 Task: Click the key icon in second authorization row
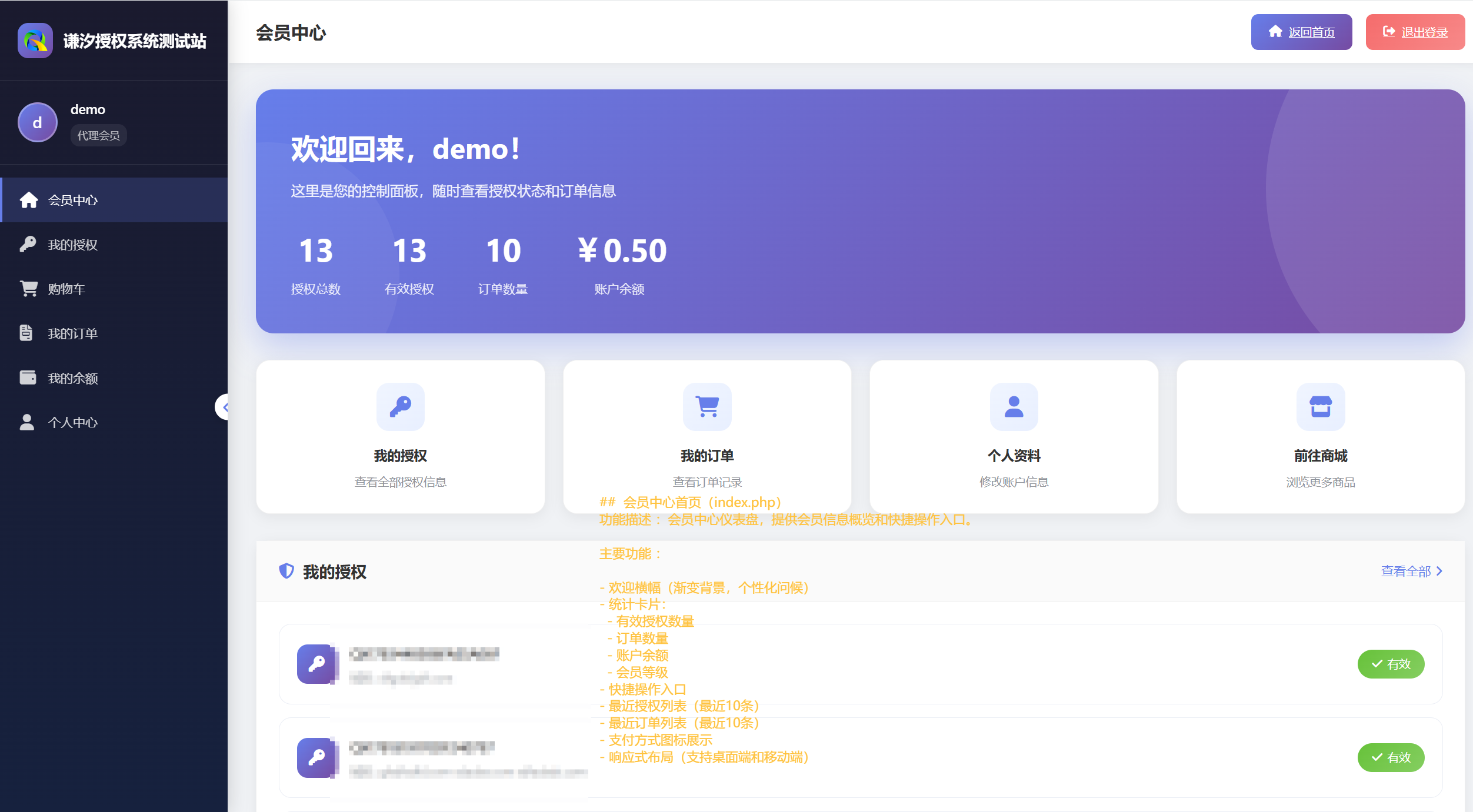(316, 757)
